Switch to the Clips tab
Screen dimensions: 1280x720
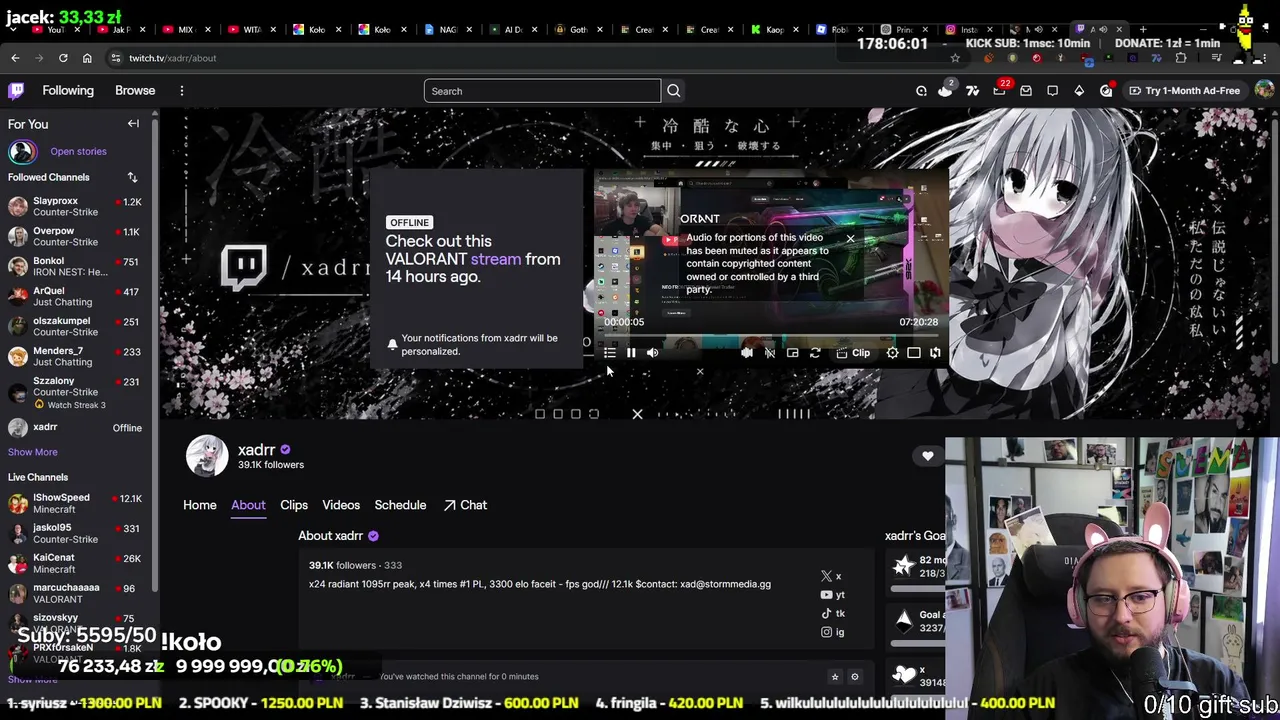pos(294,505)
